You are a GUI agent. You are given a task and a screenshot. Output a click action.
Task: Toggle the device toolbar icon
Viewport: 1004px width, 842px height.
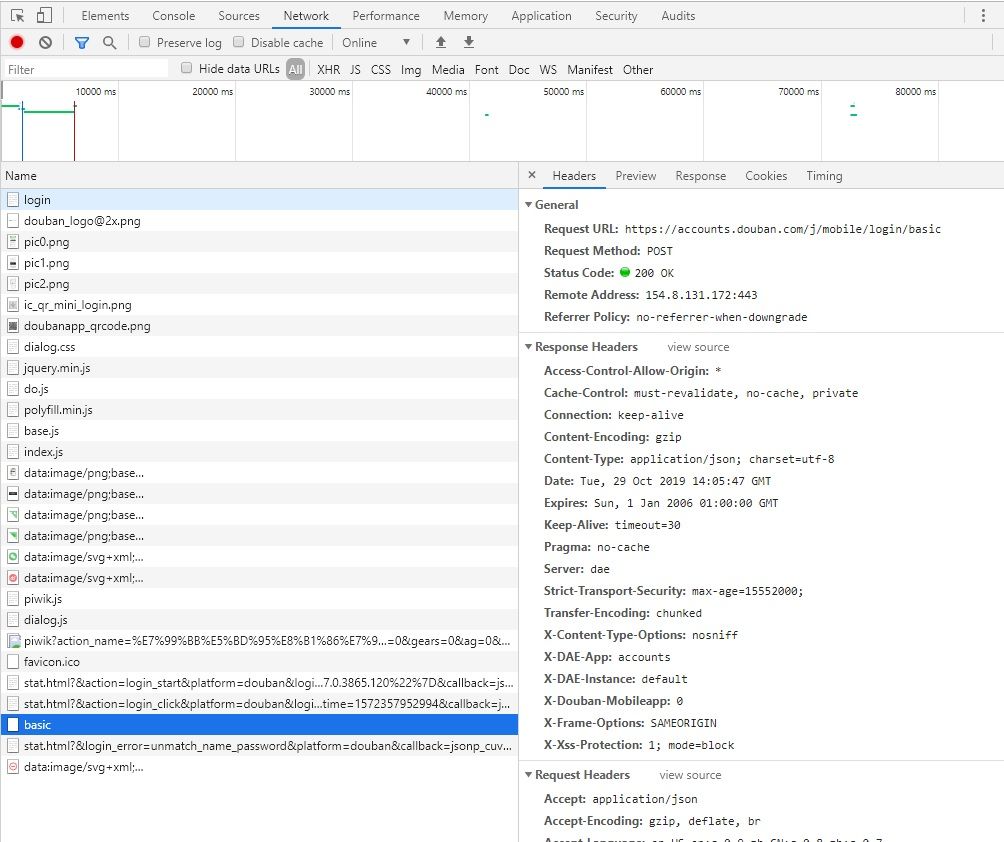coord(44,15)
